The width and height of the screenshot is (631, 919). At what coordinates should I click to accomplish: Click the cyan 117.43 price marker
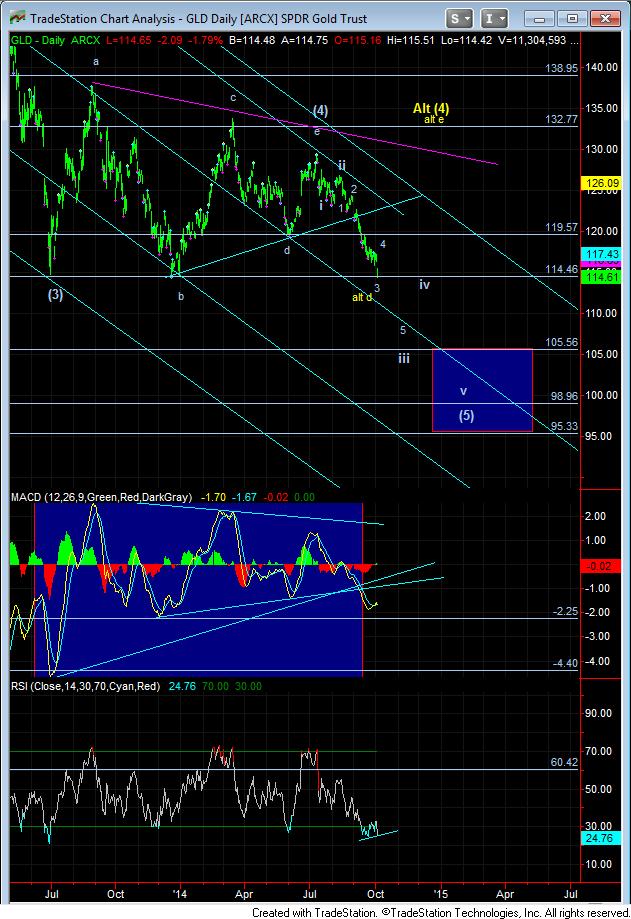coord(601,254)
